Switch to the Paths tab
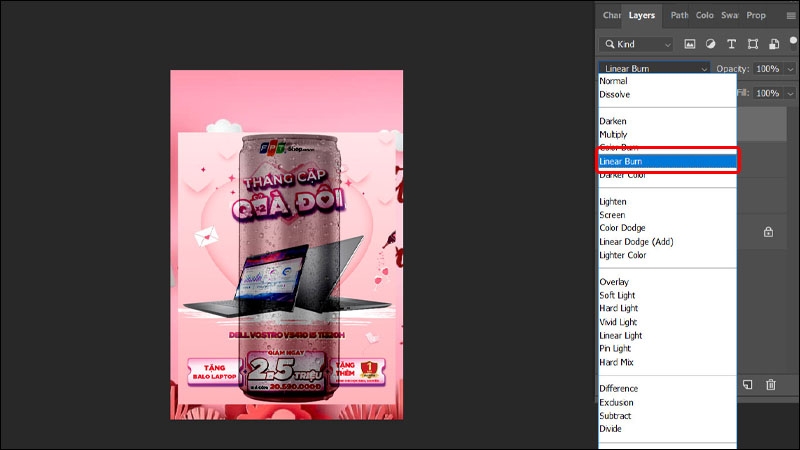The height and width of the screenshot is (450, 800). coord(679,15)
